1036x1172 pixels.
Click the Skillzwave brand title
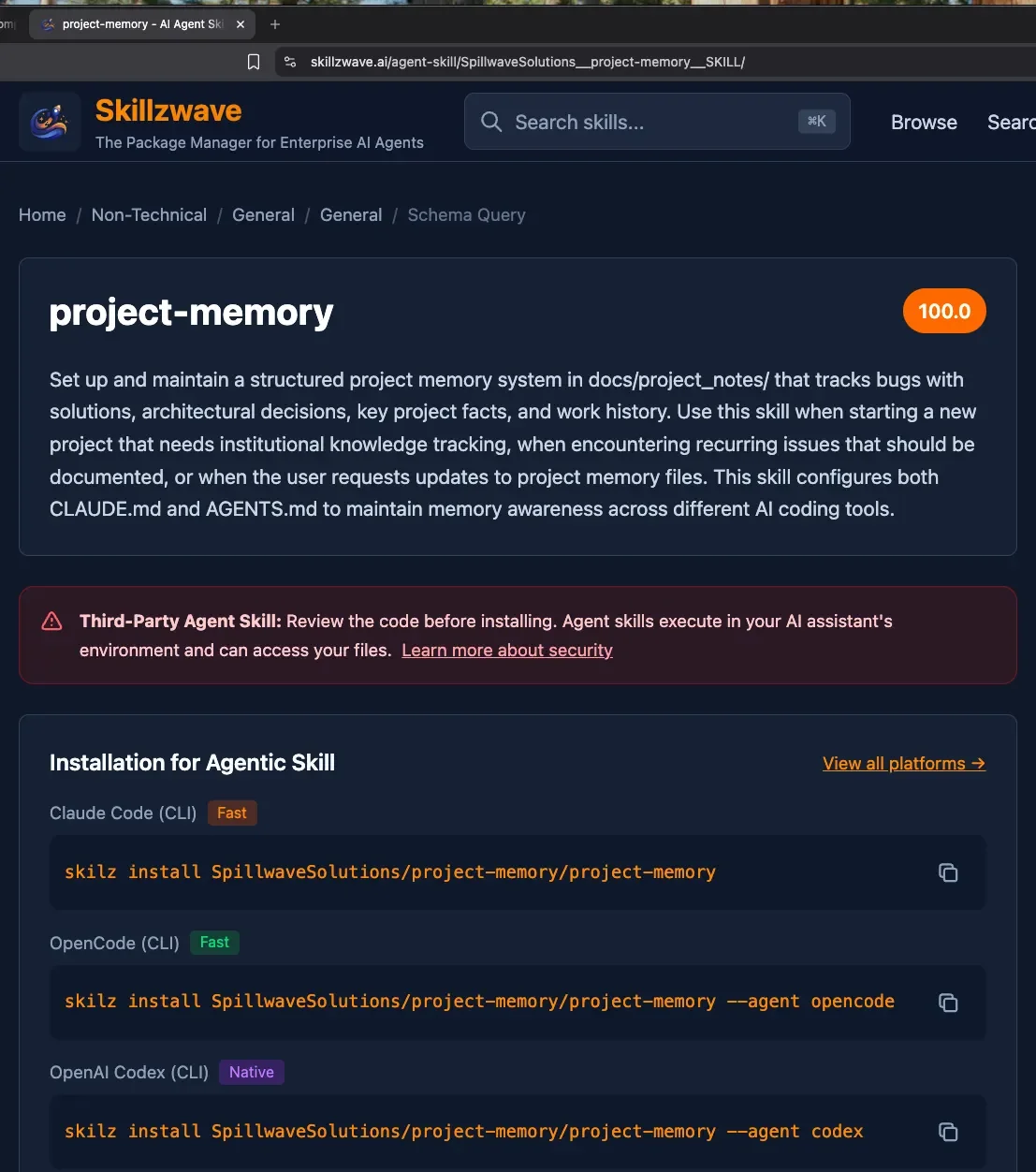168,110
